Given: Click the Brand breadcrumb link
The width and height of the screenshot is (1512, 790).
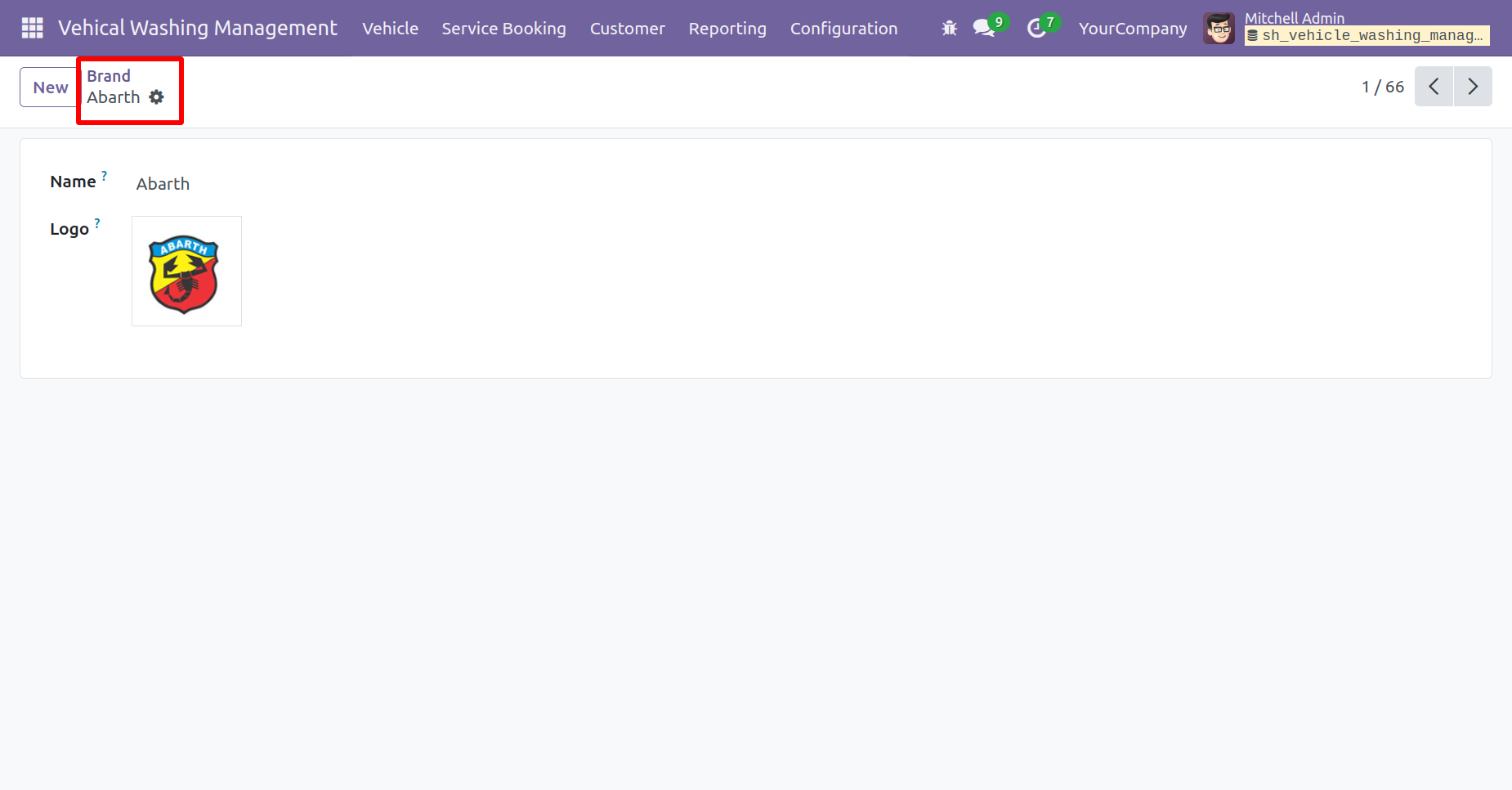Looking at the screenshot, I should [109, 76].
